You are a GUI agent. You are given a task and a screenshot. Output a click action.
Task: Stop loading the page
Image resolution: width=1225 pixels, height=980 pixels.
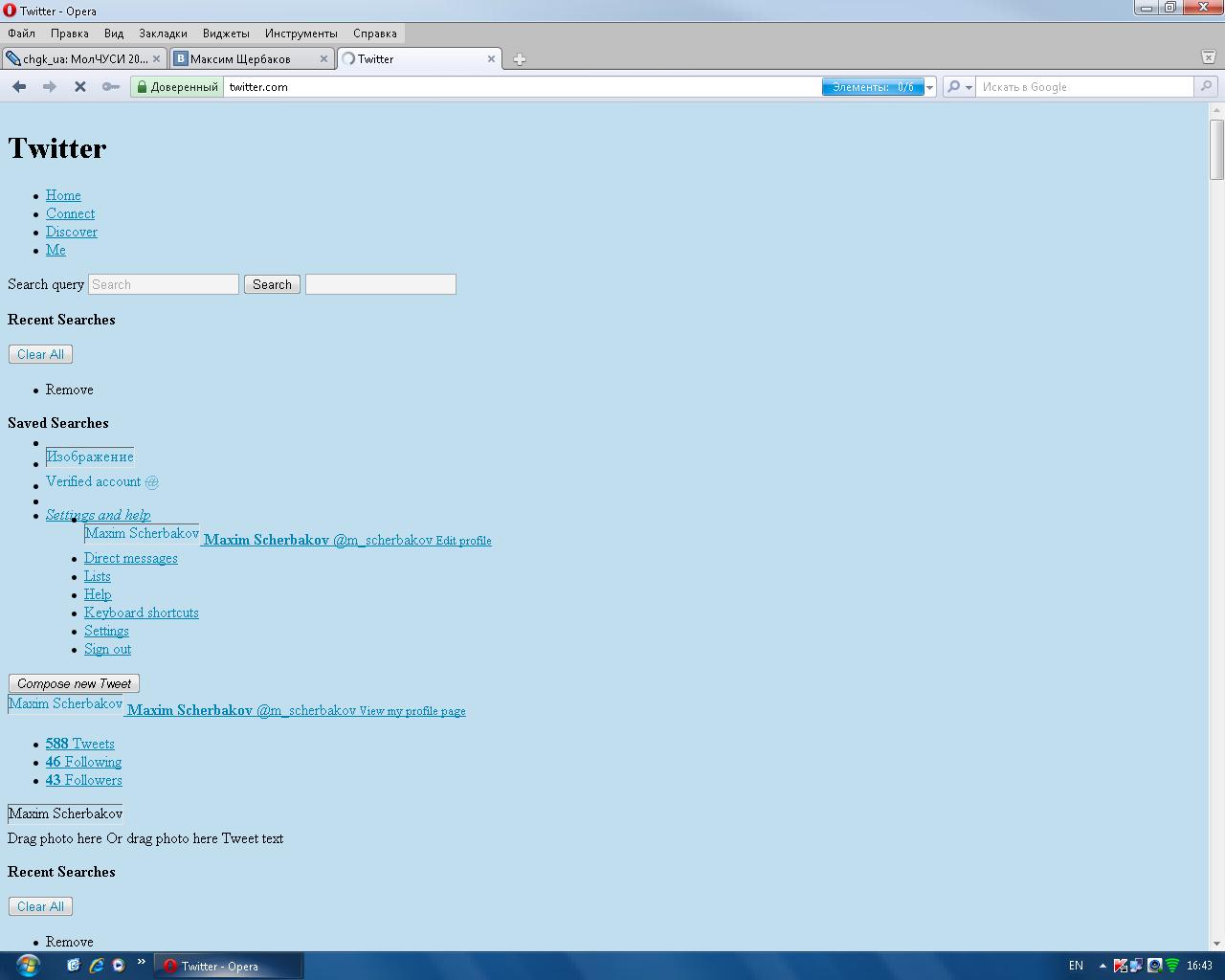coord(80,87)
